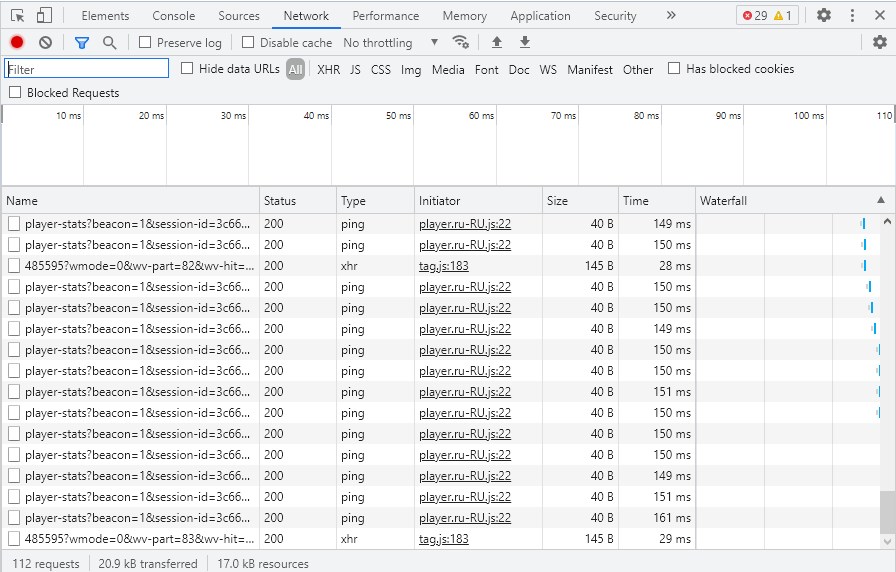Viewport: 896px width, 572px height.
Task: Open the tag.js:183 initiator link
Action: (443, 266)
